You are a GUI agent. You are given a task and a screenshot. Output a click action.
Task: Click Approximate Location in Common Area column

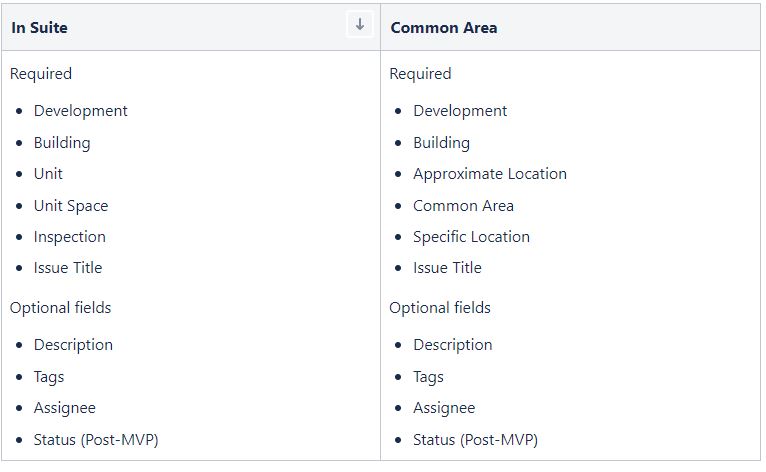pyautogui.click(x=490, y=174)
